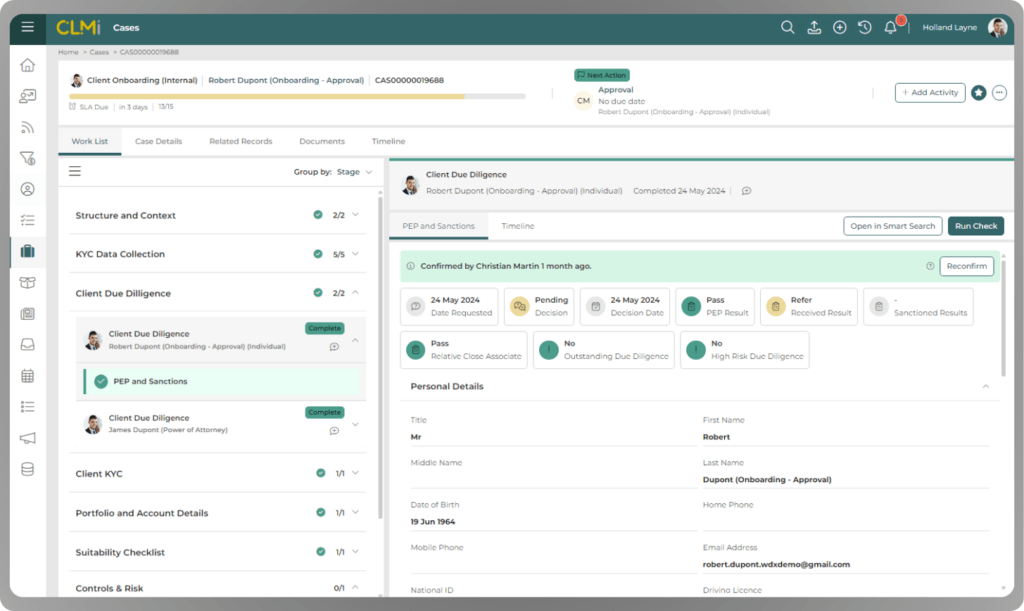Click the add (plus circle) icon in the header
This screenshot has width=1024, height=611.
tap(840, 27)
